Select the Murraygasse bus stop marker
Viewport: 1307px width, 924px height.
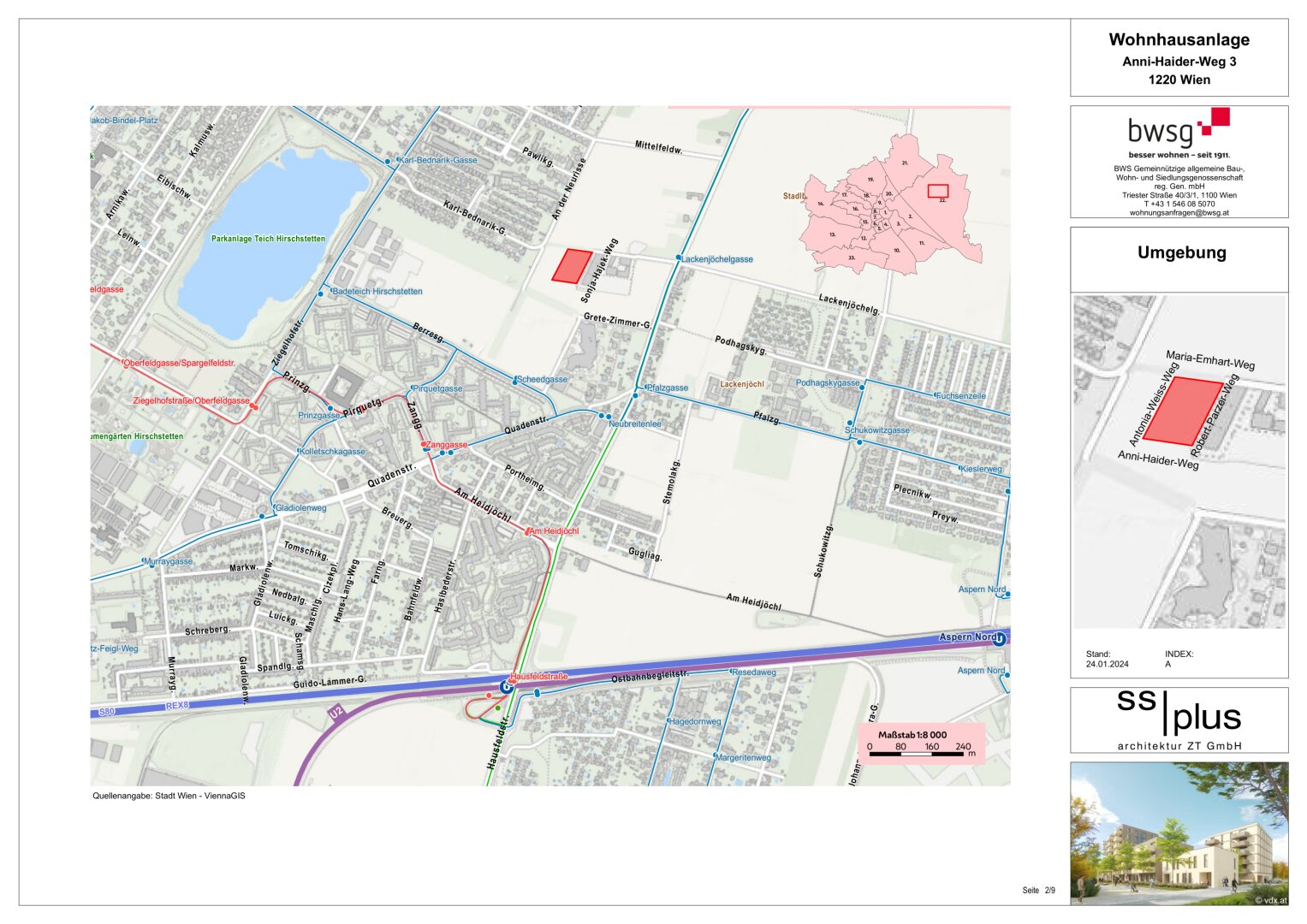click(x=146, y=562)
